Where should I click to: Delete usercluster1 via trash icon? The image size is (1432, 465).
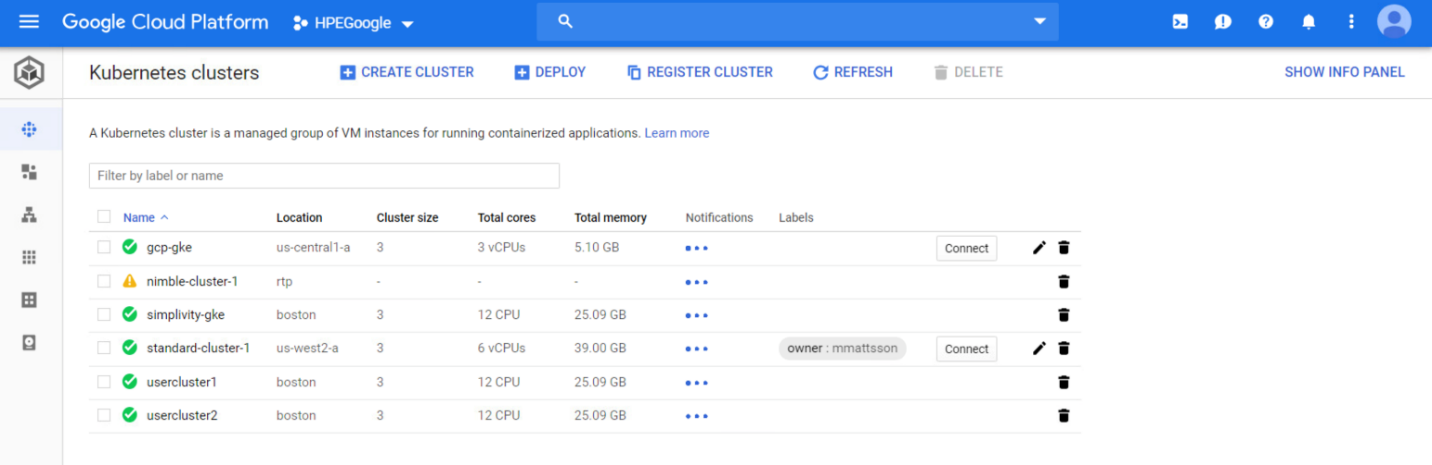tap(1064, 382)
